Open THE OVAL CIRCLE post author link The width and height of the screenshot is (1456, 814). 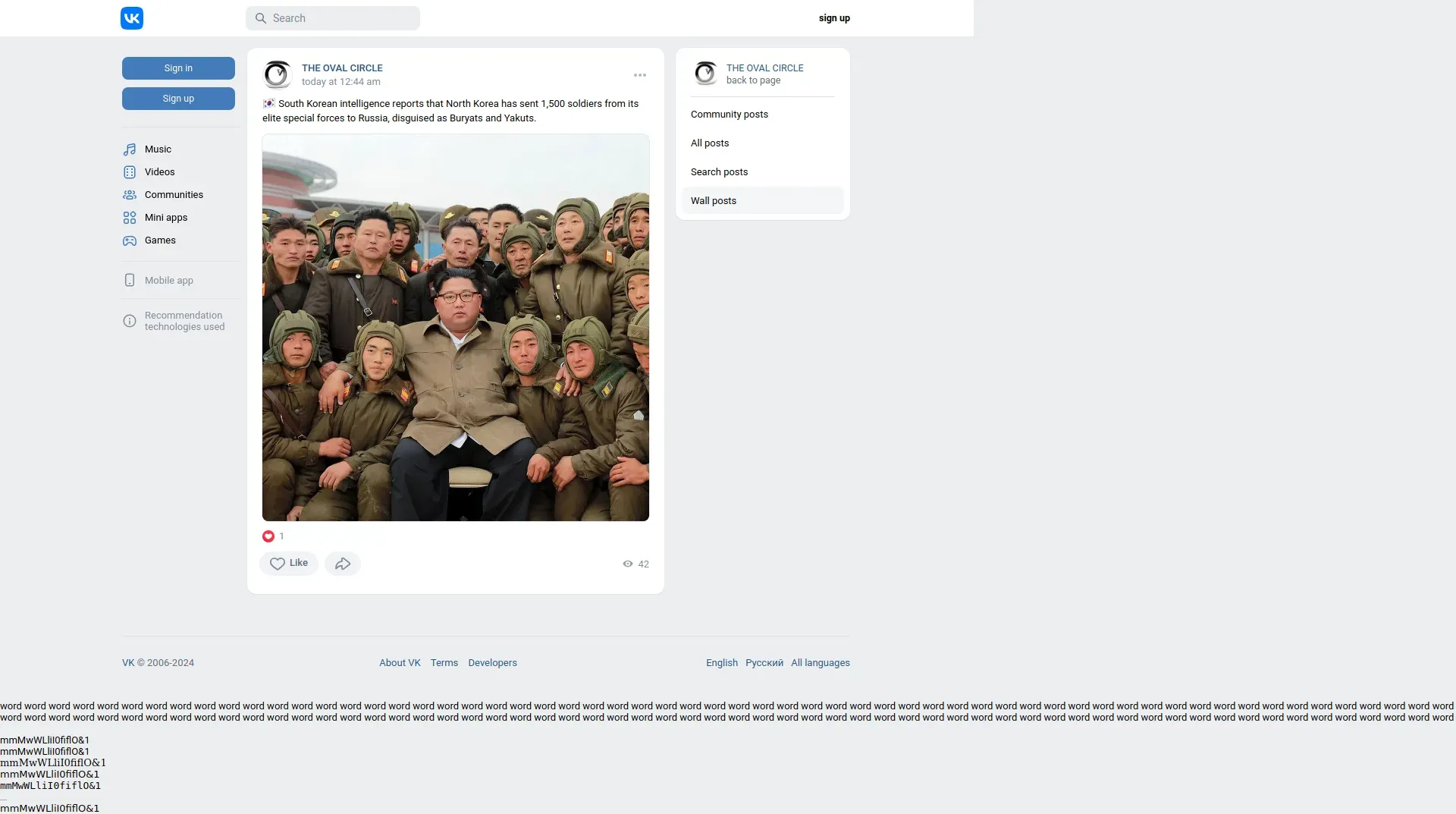(342, 68)
